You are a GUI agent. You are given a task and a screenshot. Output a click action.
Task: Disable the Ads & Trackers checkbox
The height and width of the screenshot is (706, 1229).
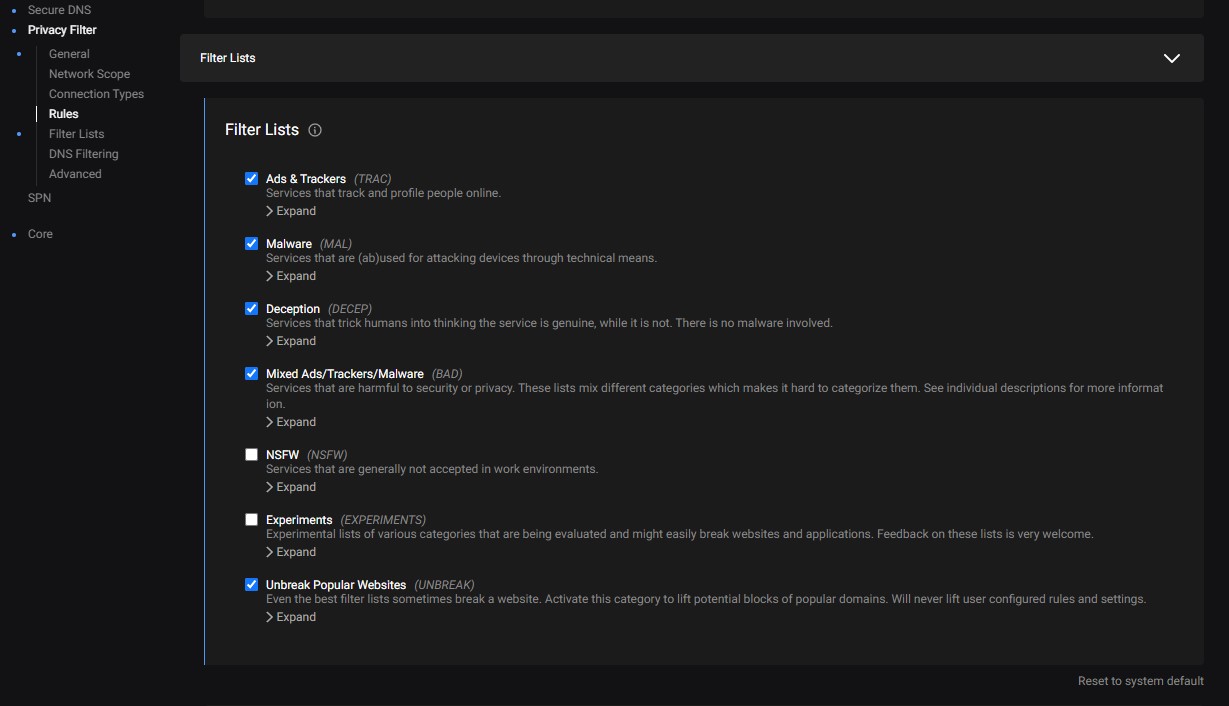point(251,179)
